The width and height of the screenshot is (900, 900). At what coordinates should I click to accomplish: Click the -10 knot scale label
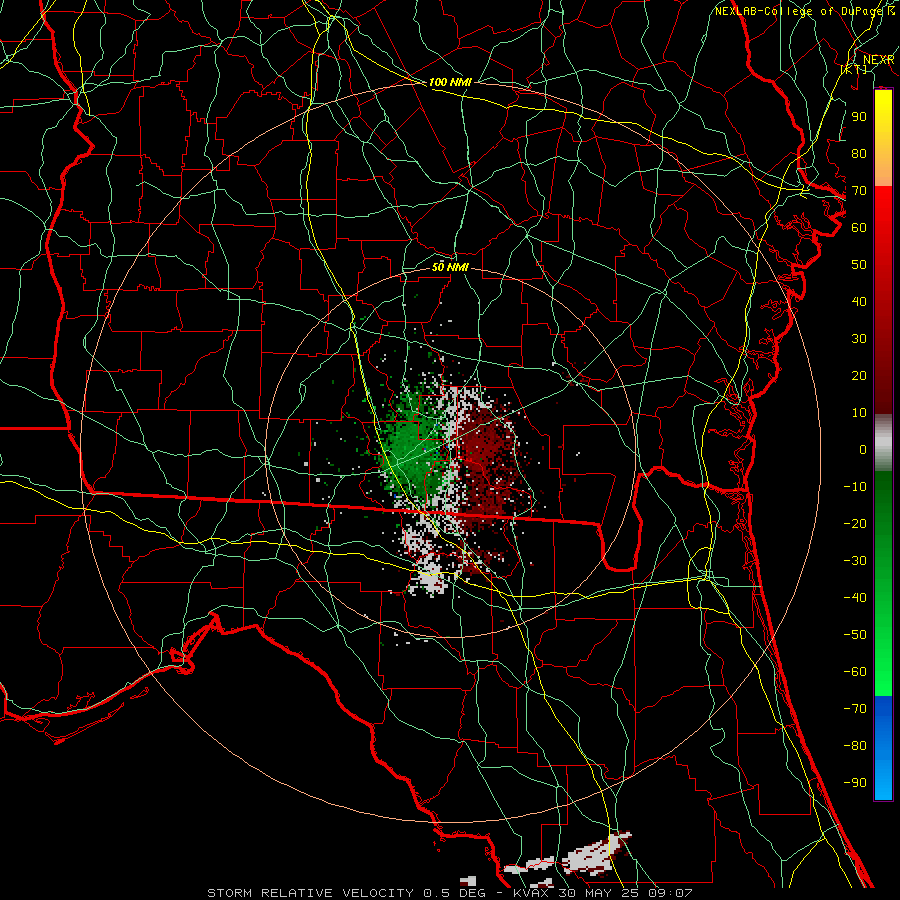click(855, 487)
